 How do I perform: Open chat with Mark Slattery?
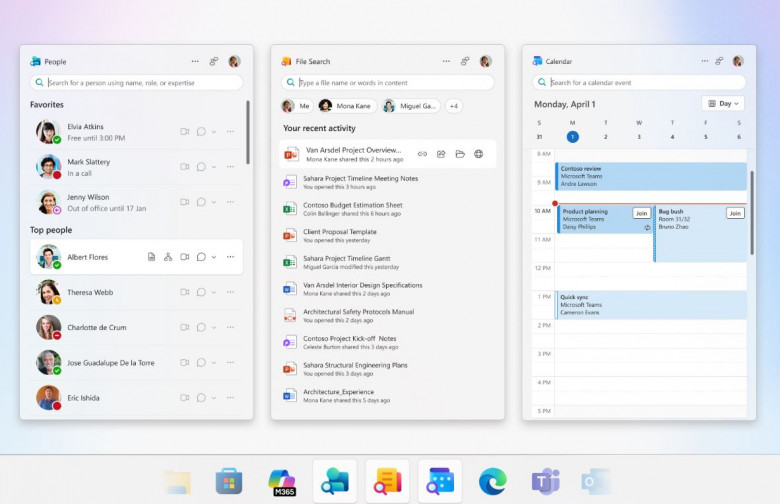[x=201, y=167]
